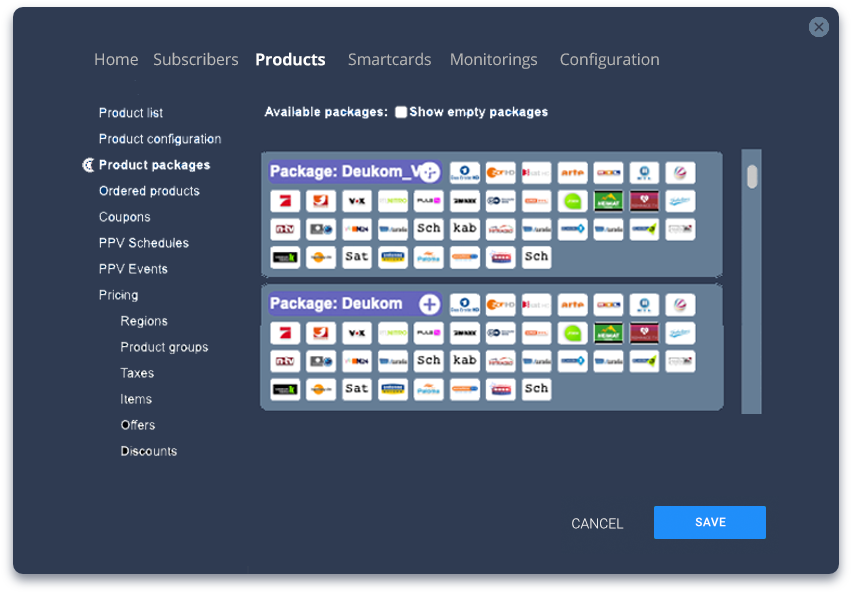Go to Product configuration

tap(160, 139)
